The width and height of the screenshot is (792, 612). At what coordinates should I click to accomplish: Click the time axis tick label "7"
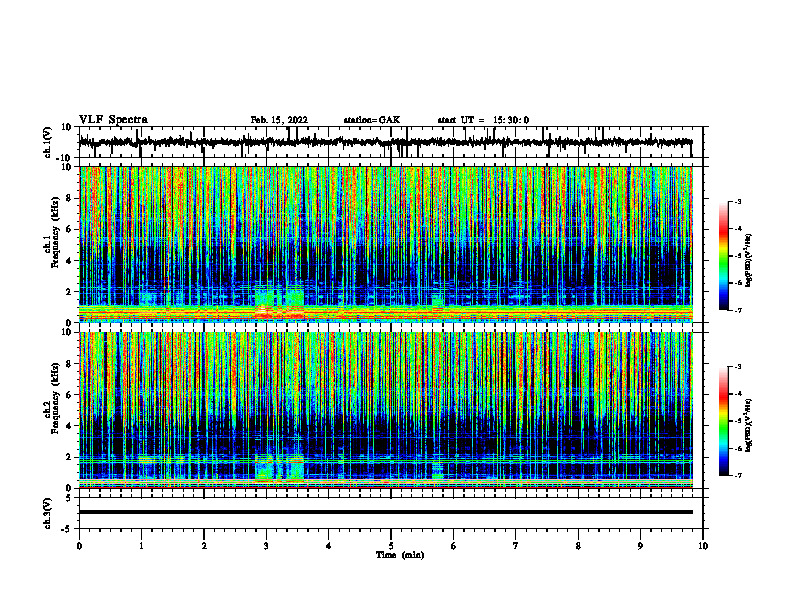click(x=516, y=546)
